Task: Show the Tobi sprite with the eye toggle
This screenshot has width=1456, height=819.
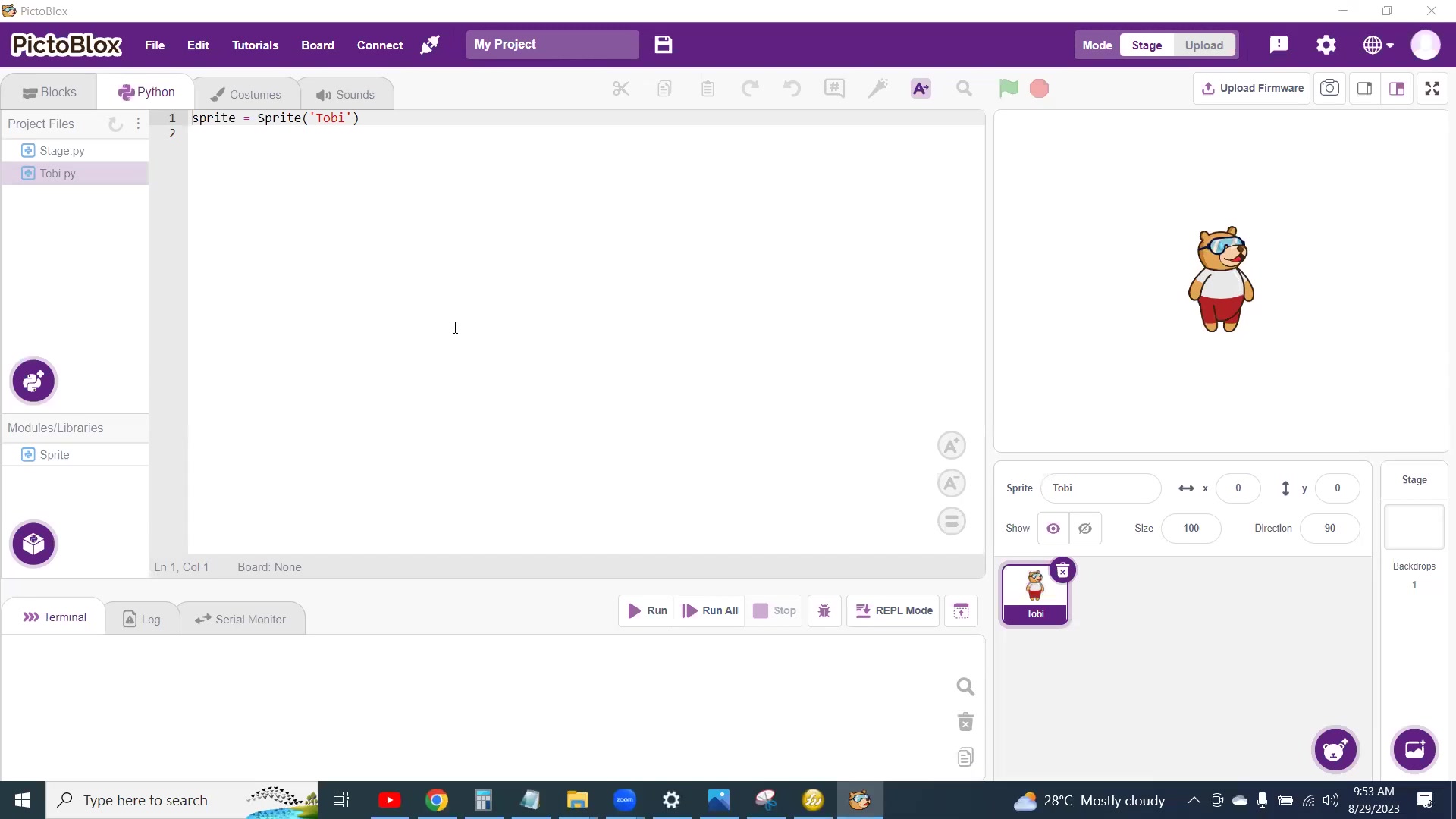Action: pyautogui.click(x=1053, y=529)
